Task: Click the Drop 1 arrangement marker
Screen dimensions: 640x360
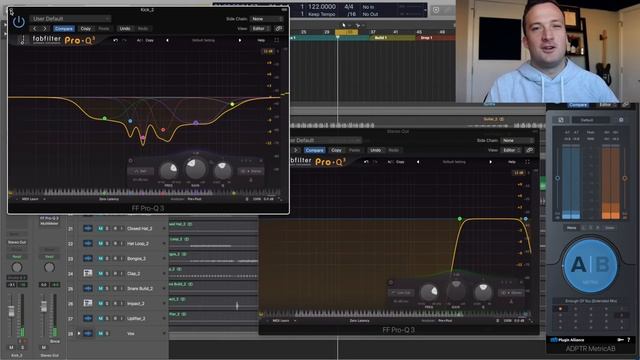Action: pos(435,38)
